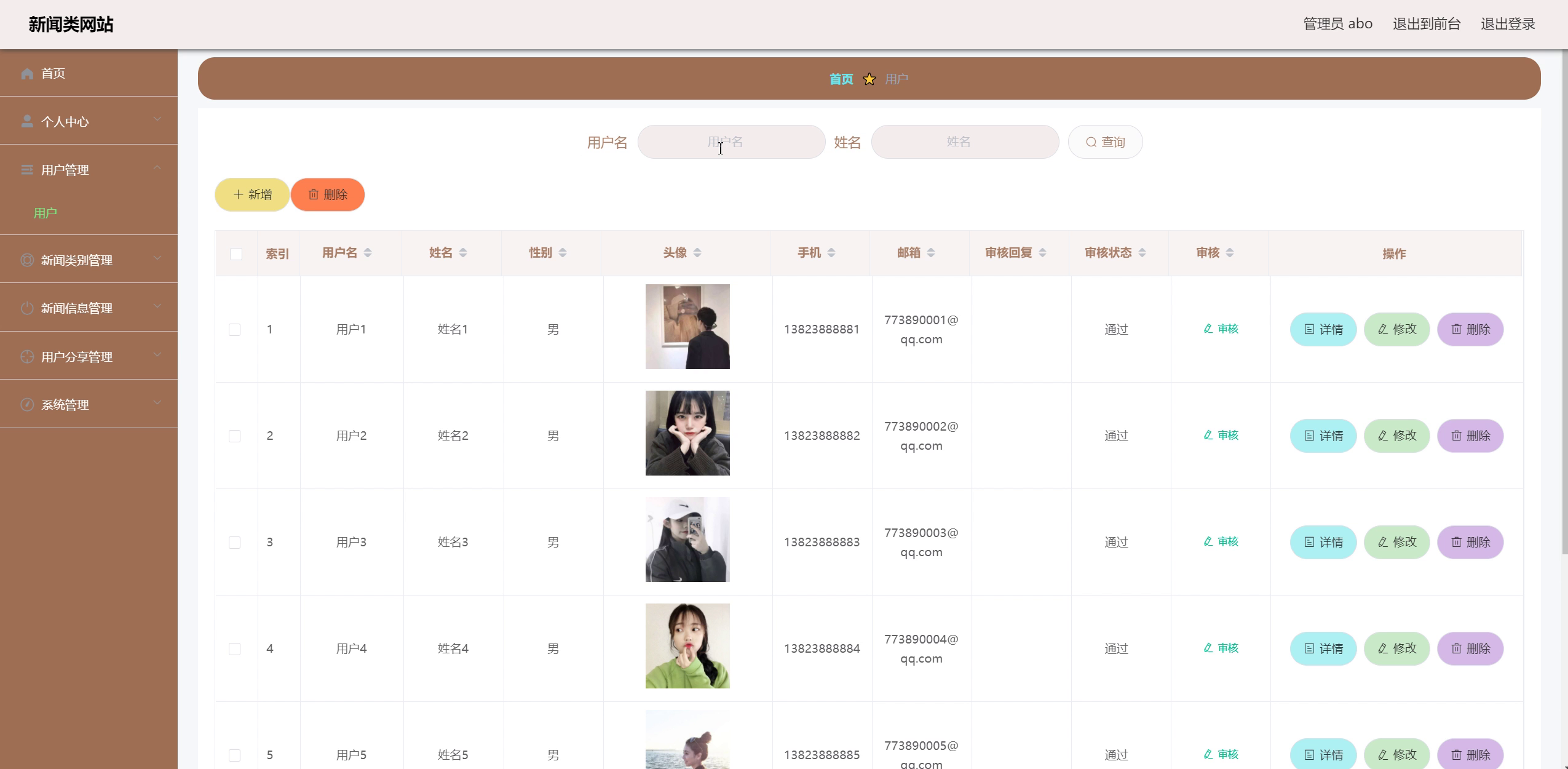This screenshot has height=769, width=1568.
Task: Open avatar image of 用户2
Action: tap(687, 433)
